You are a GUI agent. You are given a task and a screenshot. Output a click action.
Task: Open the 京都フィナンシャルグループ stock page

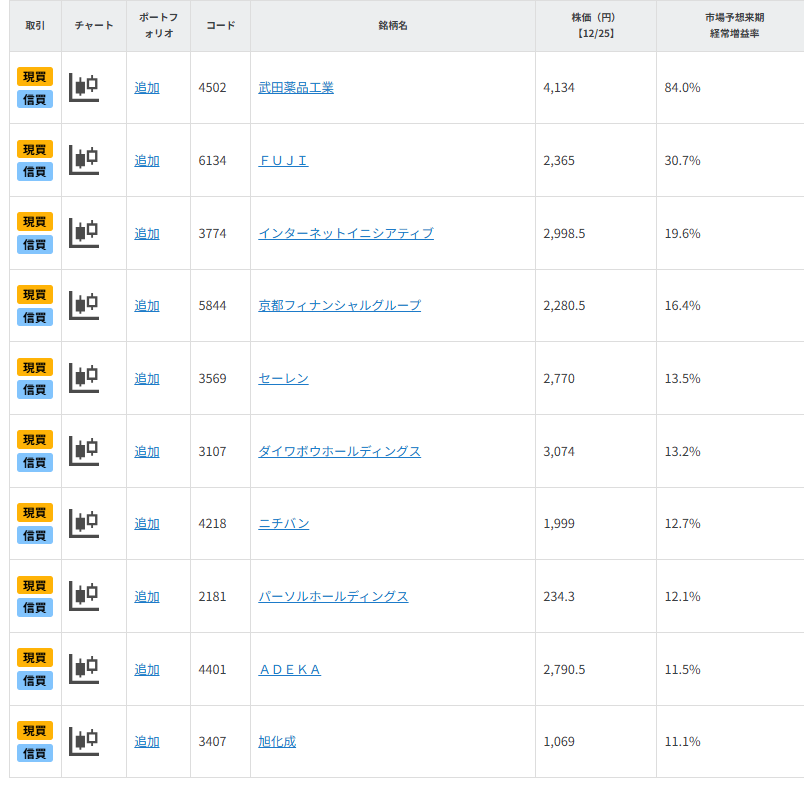[x=339, y=306]
